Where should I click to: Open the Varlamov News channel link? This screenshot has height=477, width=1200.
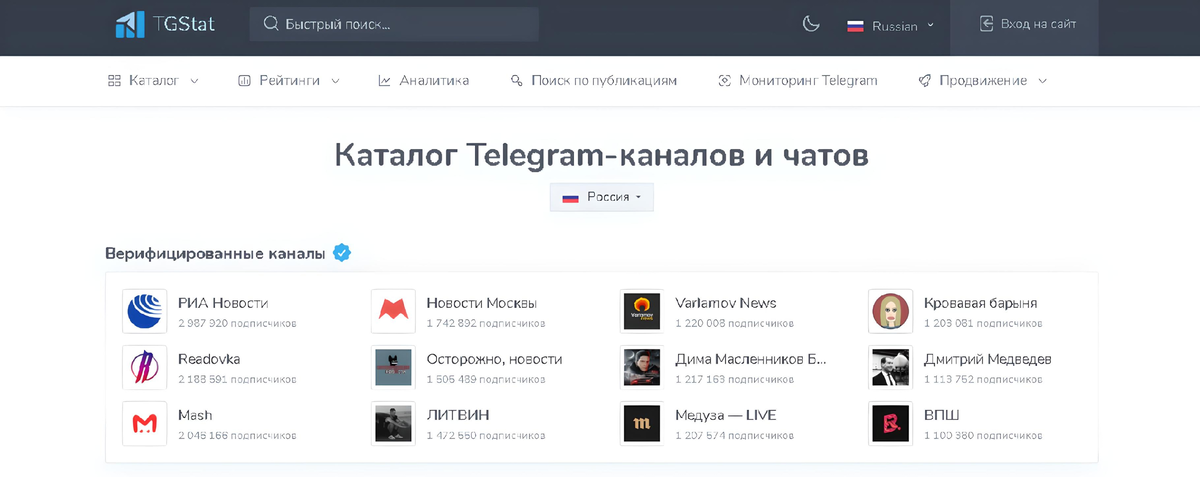click(x=726, y=303)
